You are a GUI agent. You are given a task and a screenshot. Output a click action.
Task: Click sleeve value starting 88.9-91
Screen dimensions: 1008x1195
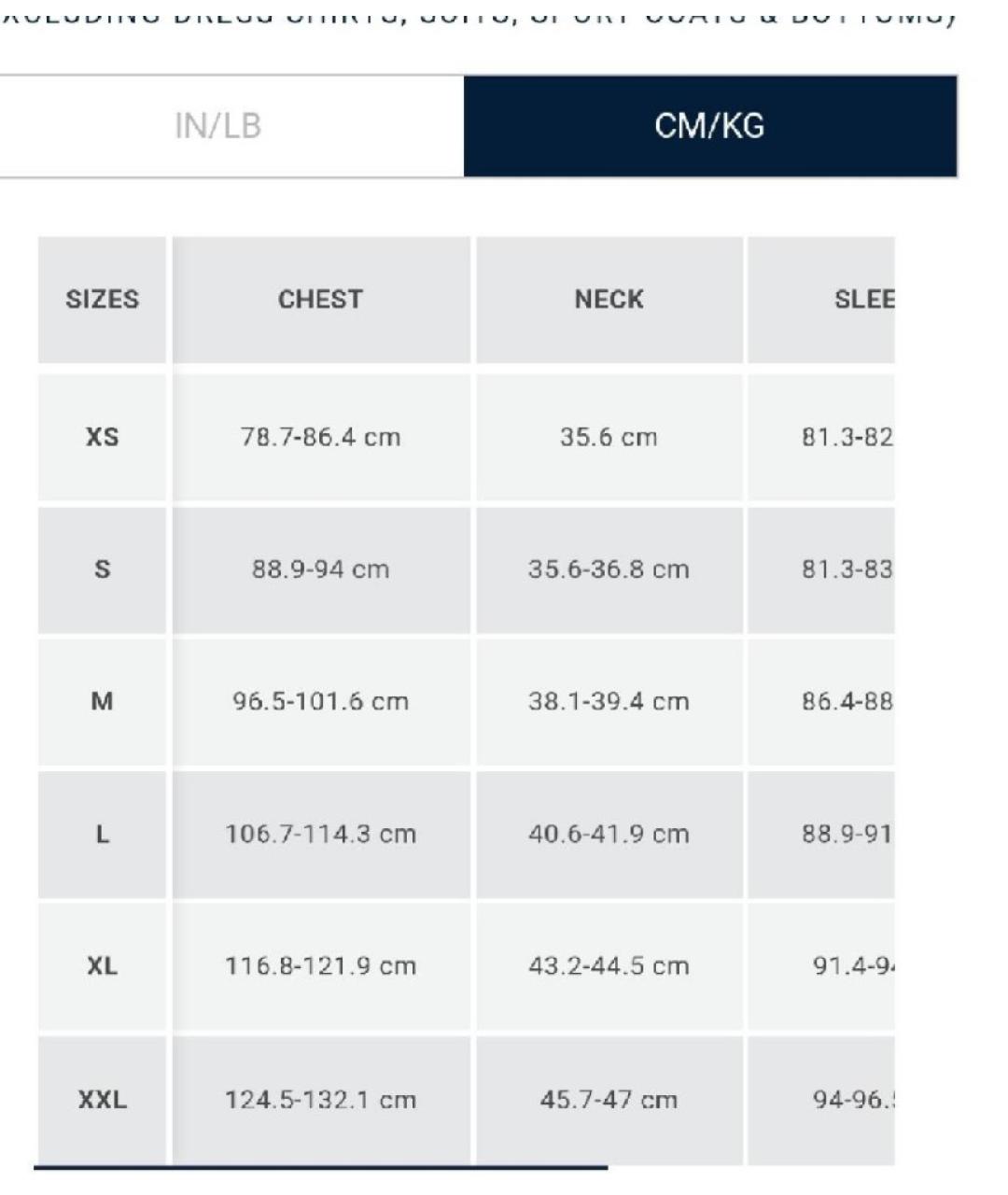(847, 835)
